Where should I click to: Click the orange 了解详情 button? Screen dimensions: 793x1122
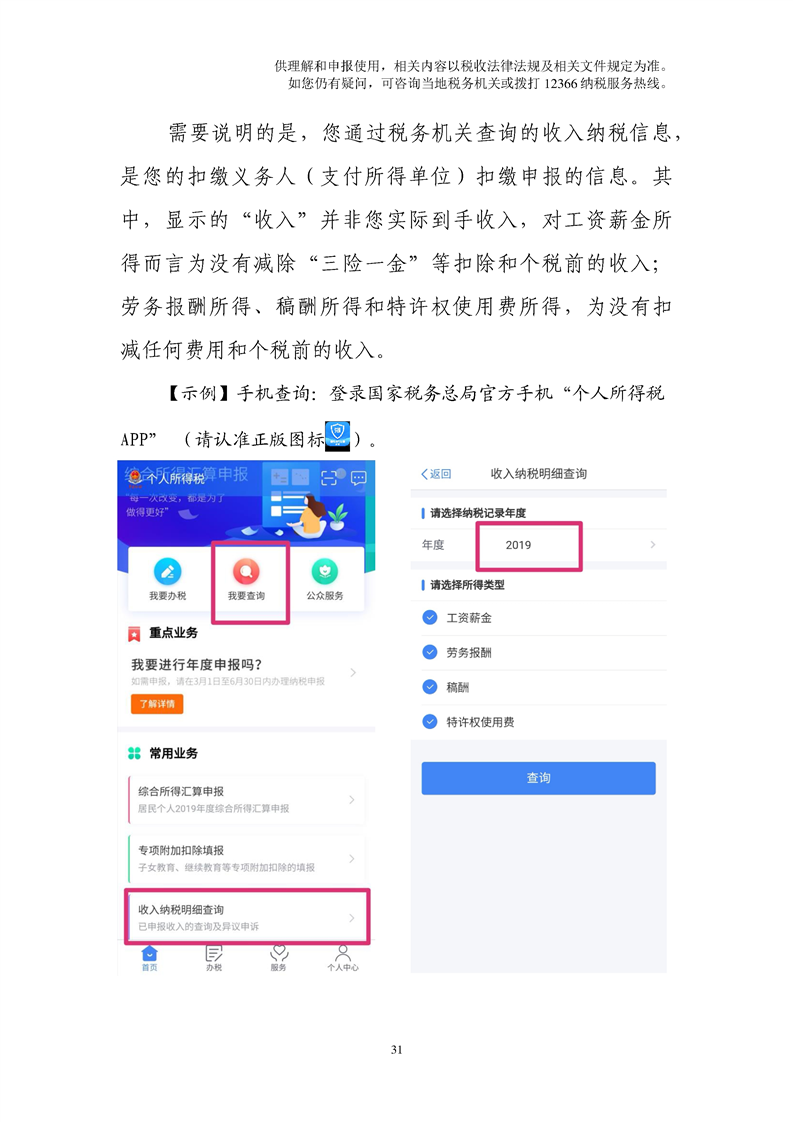coord(157,704)
